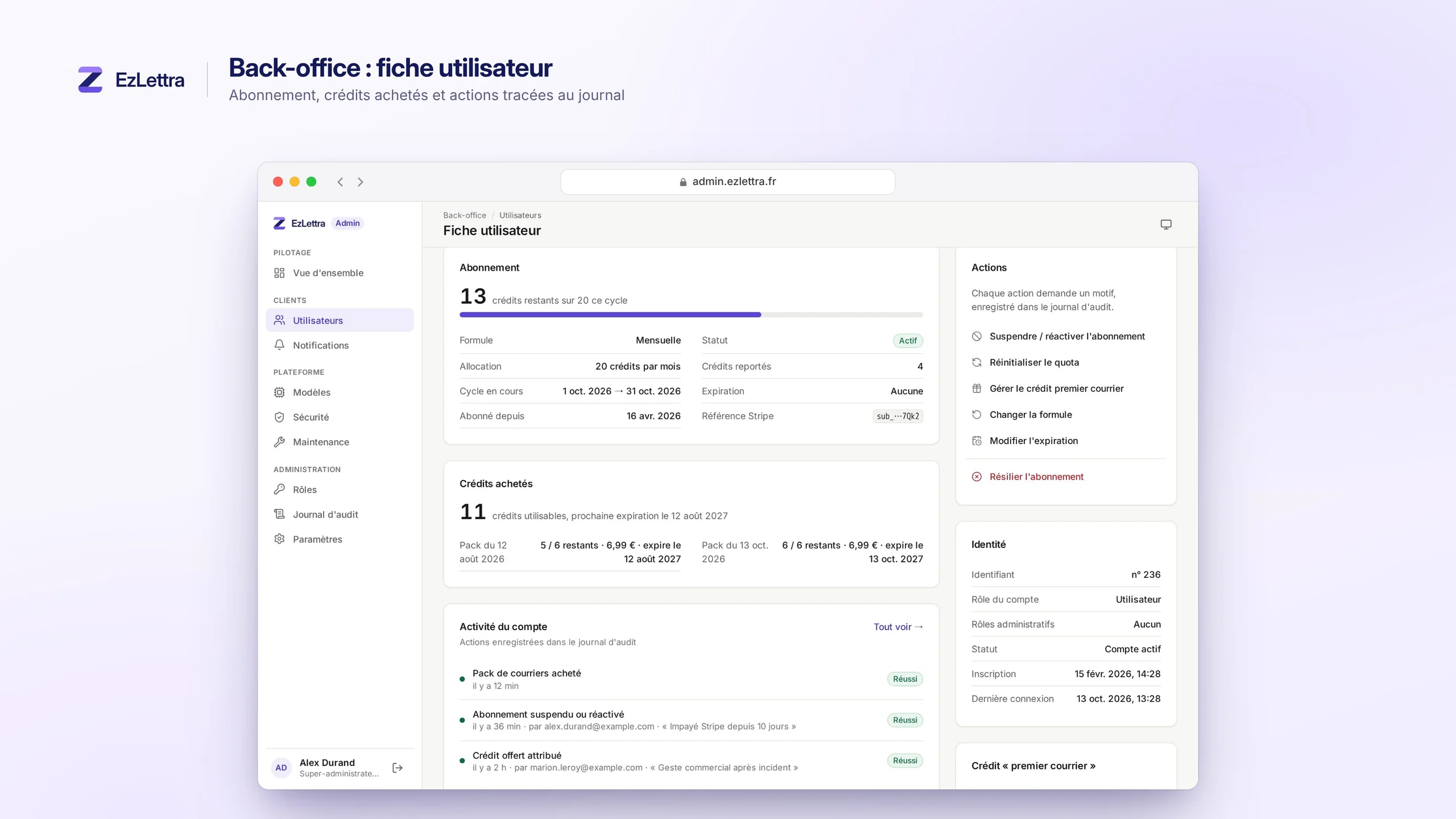1456x819 pixels.
Task: Open the Tout voir link
Action: pyautogui.click(x=898, y=627)
